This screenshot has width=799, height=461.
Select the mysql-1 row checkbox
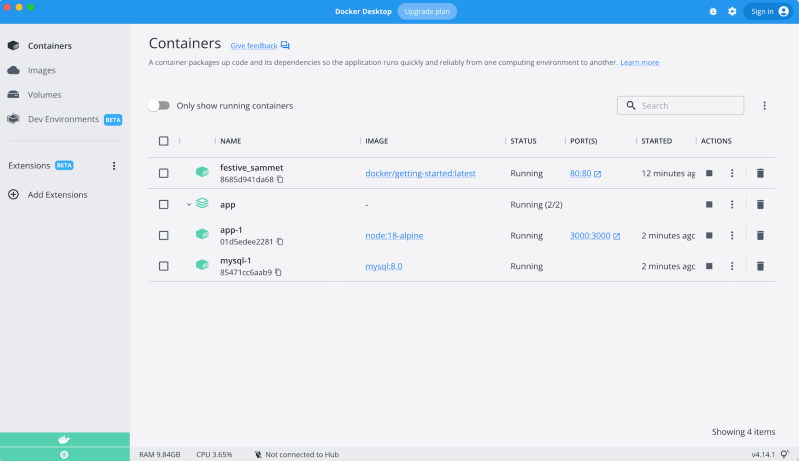pyautogui.click(x=164, y=266)
